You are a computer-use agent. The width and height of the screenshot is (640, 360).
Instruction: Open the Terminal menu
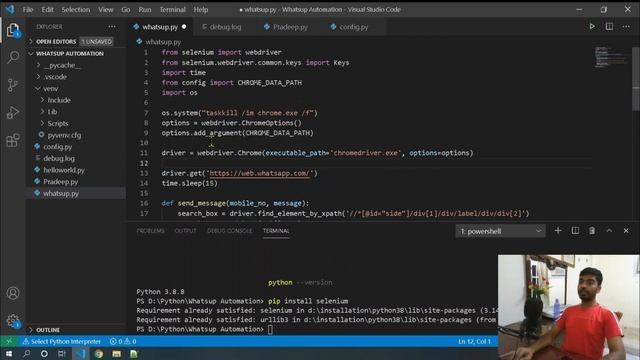coord(172,9)
